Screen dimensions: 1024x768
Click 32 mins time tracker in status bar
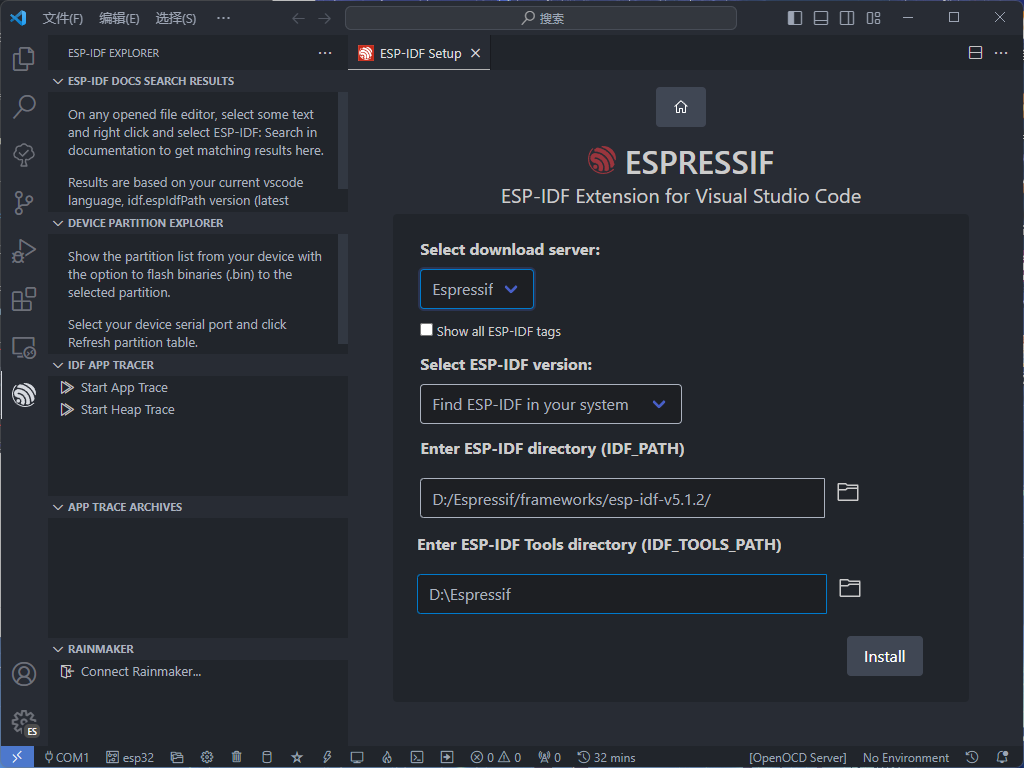click(x=607, y=757)
